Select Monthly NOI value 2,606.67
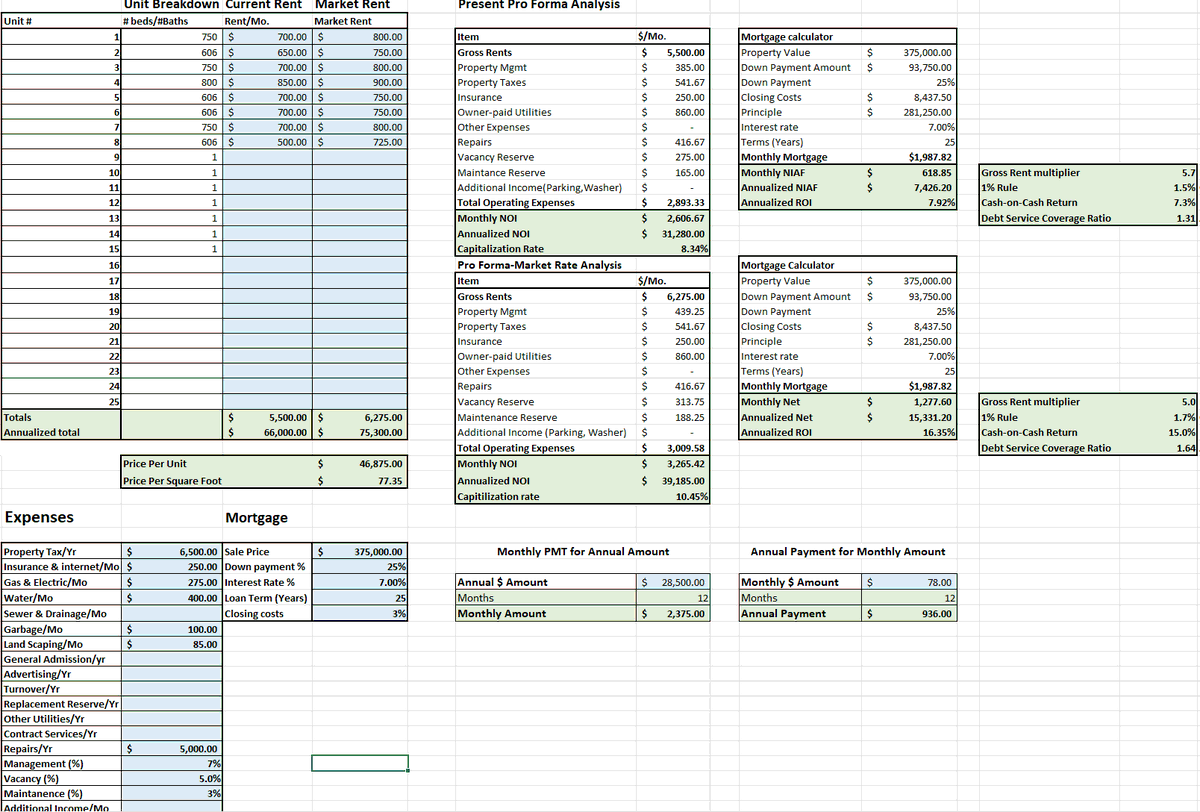This screenshot has height=812, width=1200. click(675, 218)
